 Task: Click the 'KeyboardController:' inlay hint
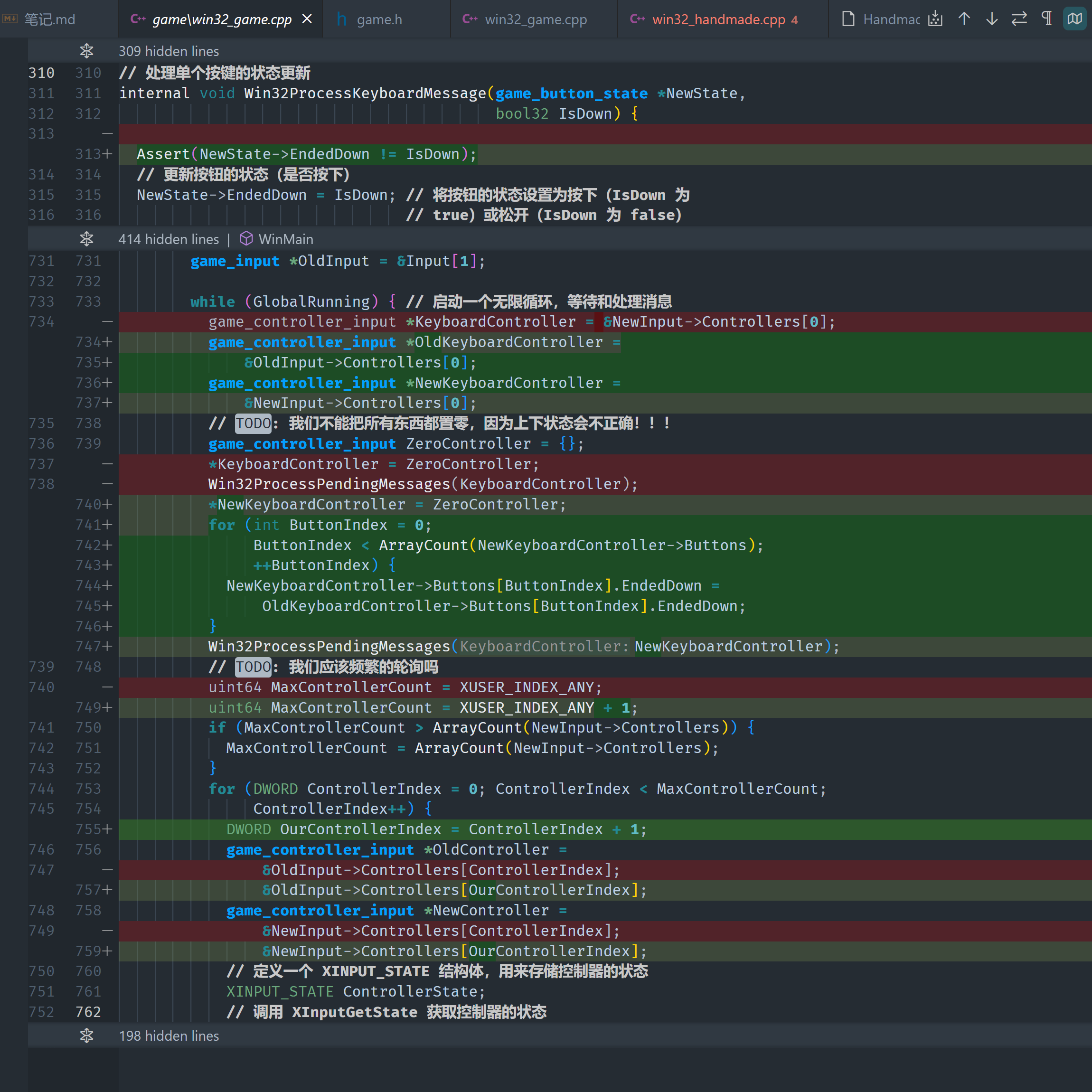tap(544, 647)
